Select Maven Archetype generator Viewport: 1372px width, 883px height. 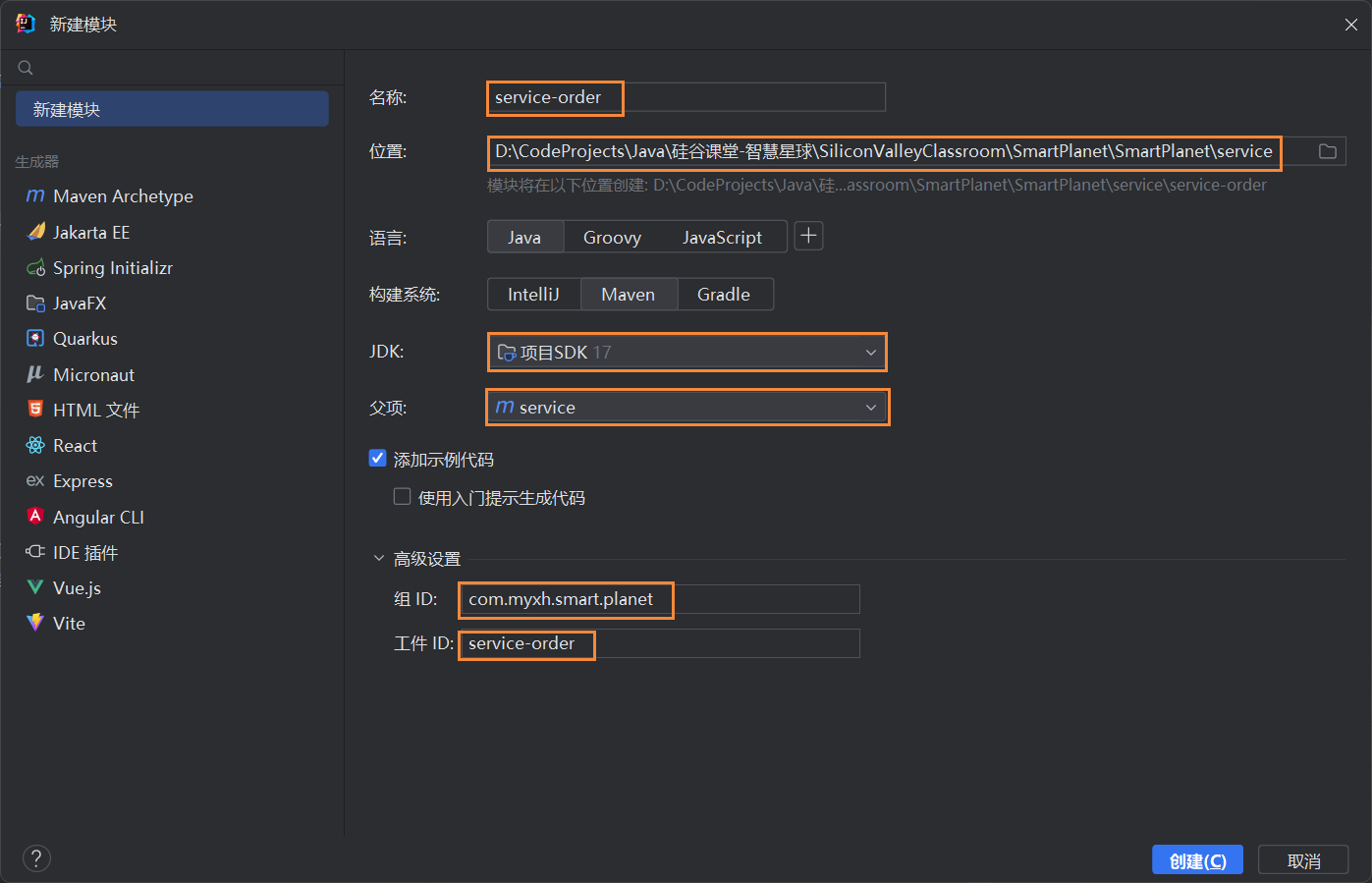pyautogui.click(x=172, y=195)
